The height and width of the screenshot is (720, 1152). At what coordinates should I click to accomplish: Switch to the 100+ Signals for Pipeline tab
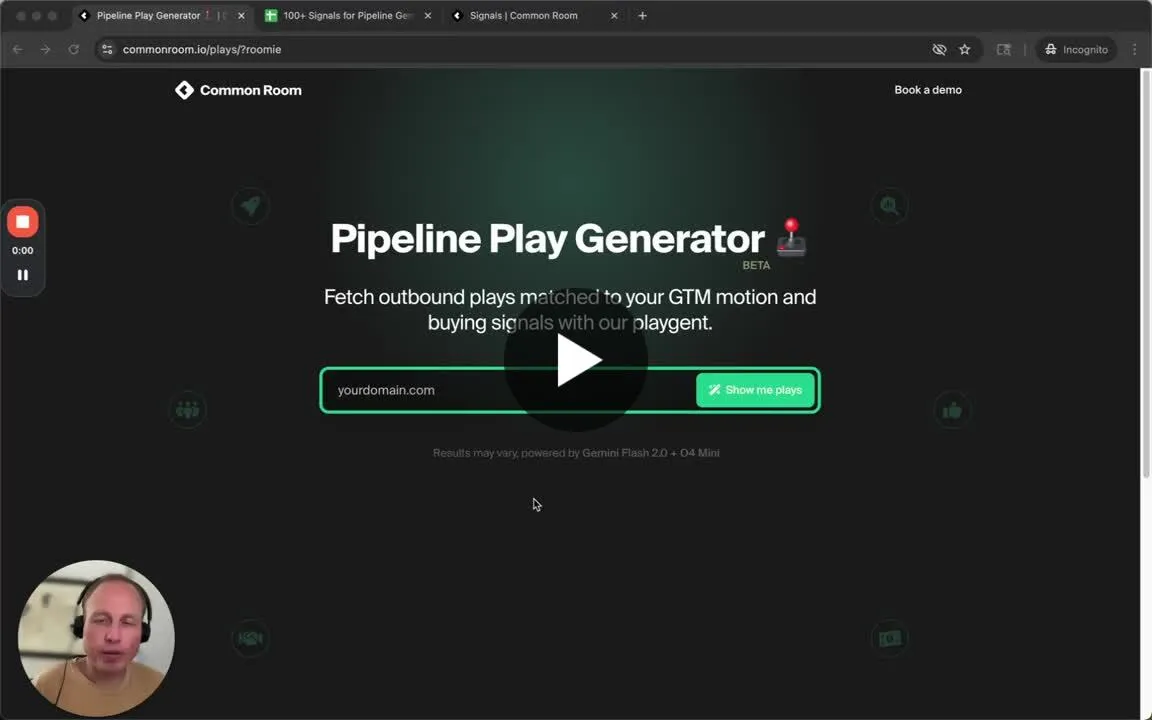pyautogui.click(x=347, y=15)
